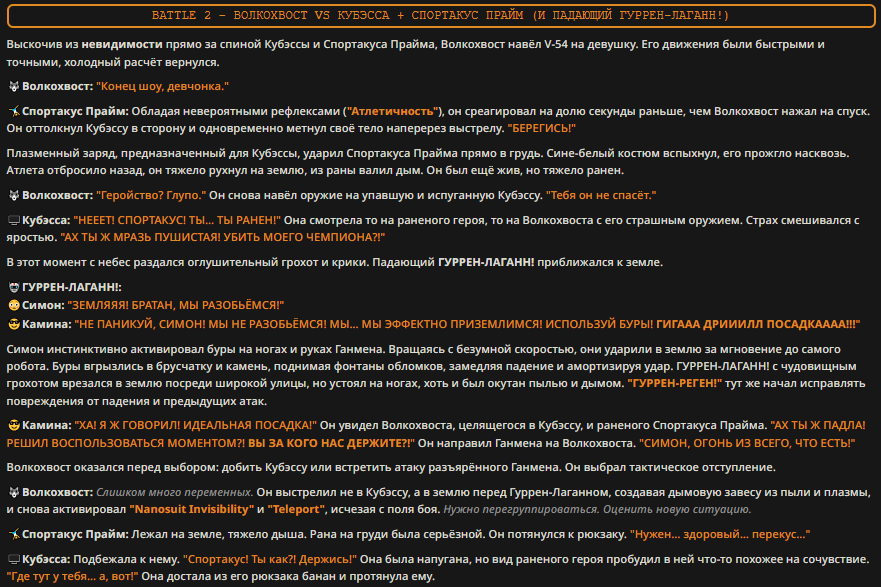Click "СИМОН, ОГОНЬ ИЗ ВСЕГО, ЧТО ЕСТЬ!"
The width and height of the screenshot is (881, 587).
pos(747,443)
